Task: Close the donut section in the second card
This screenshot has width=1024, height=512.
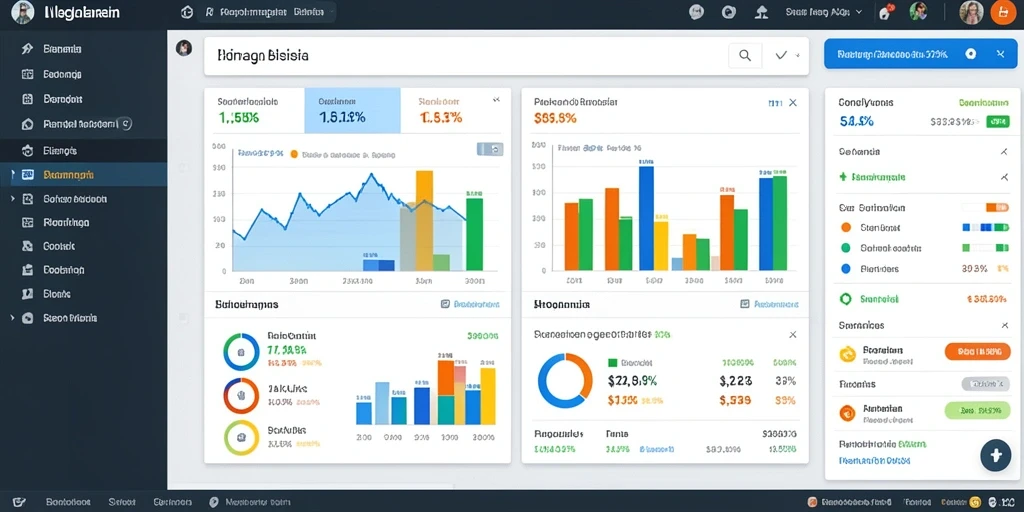Action: (792, 334)
